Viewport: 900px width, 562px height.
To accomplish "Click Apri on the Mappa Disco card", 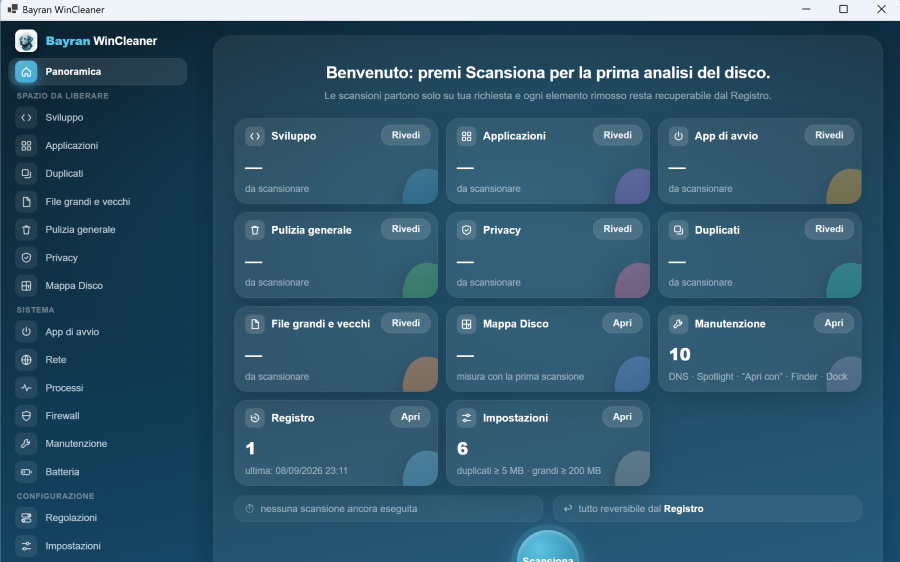I will pos(622,323).
